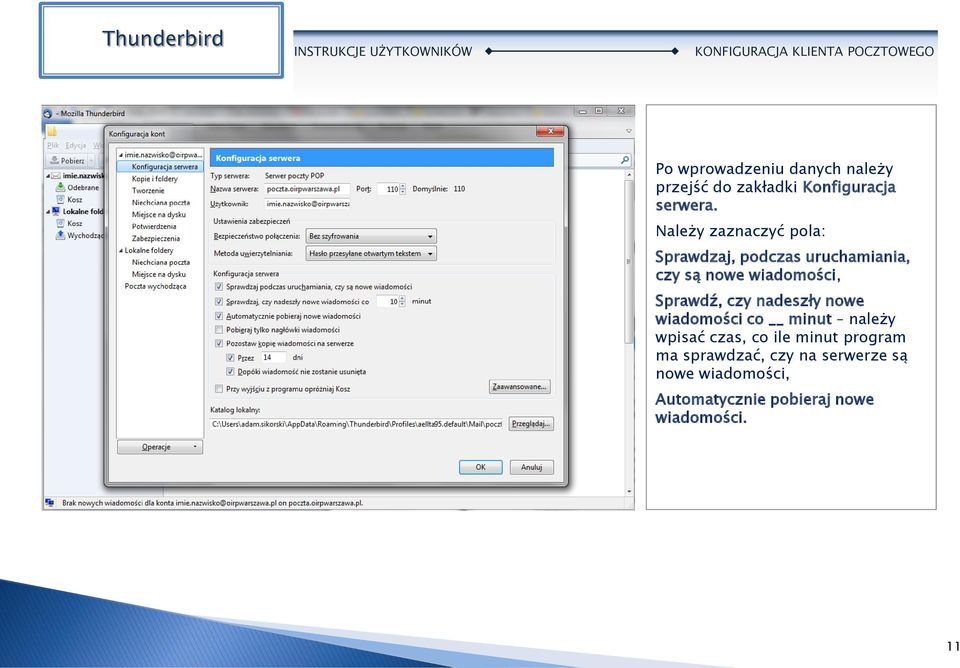Click the main window scroll down arrow
The width and height of the screenshot is (960, 668).
(x=629, y=491)
